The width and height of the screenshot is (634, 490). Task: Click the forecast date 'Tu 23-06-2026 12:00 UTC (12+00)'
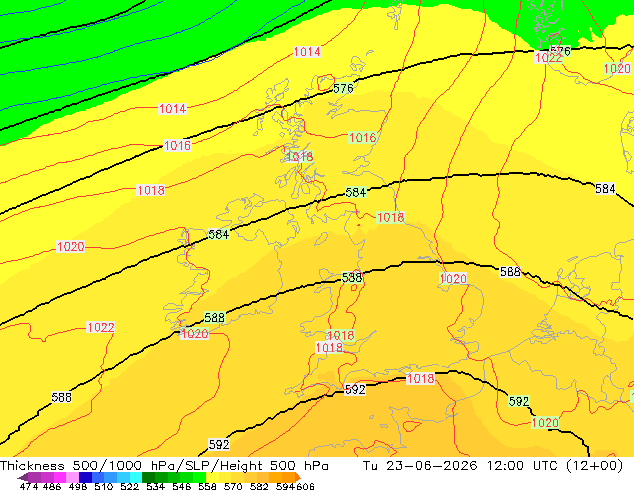coord(493,466)
